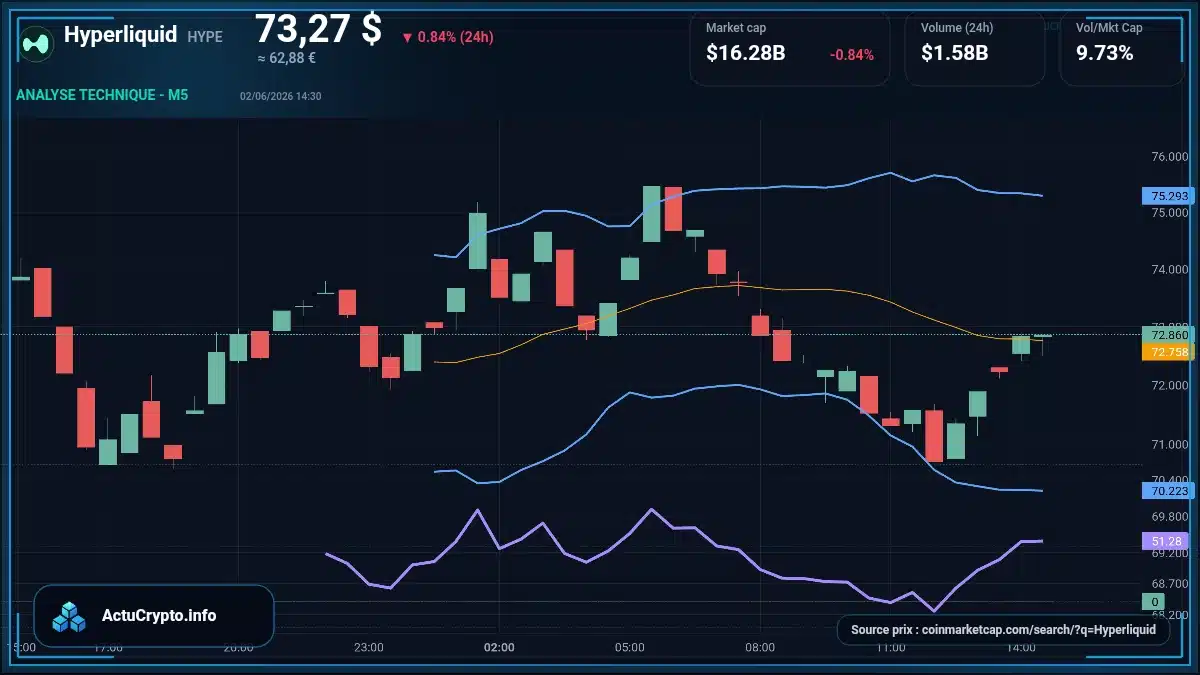The width and height of the screenshot is (1200, 675).
Task: Click the HYPE ticker symbol
Action: (x=205, y=37)
